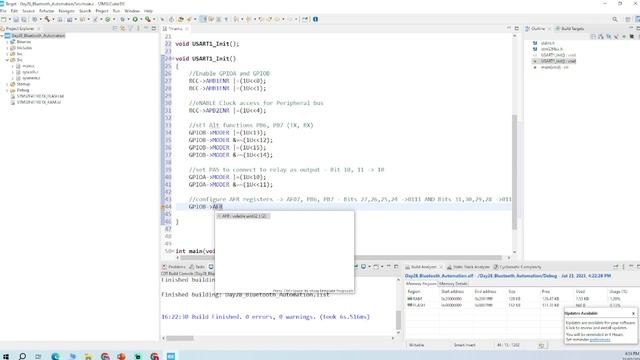Viewport: 640px width, 360px height.
Task: Expand the Includes folder
Action: click(x=7, y=48)
